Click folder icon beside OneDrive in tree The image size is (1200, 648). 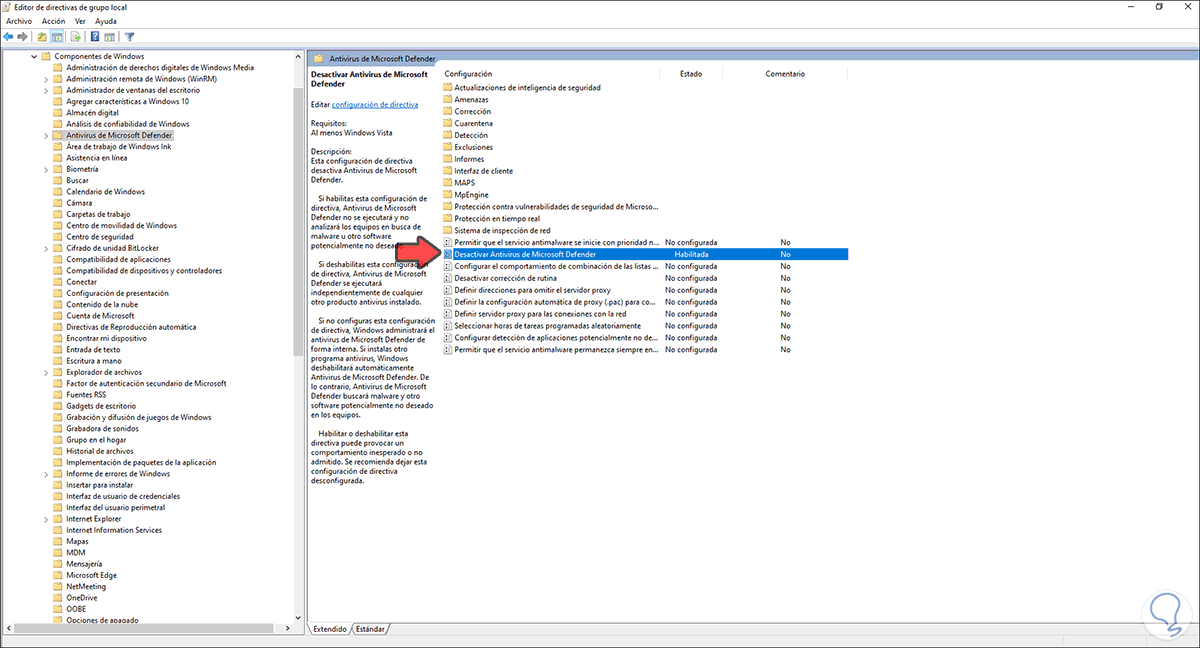pos(58,598)
